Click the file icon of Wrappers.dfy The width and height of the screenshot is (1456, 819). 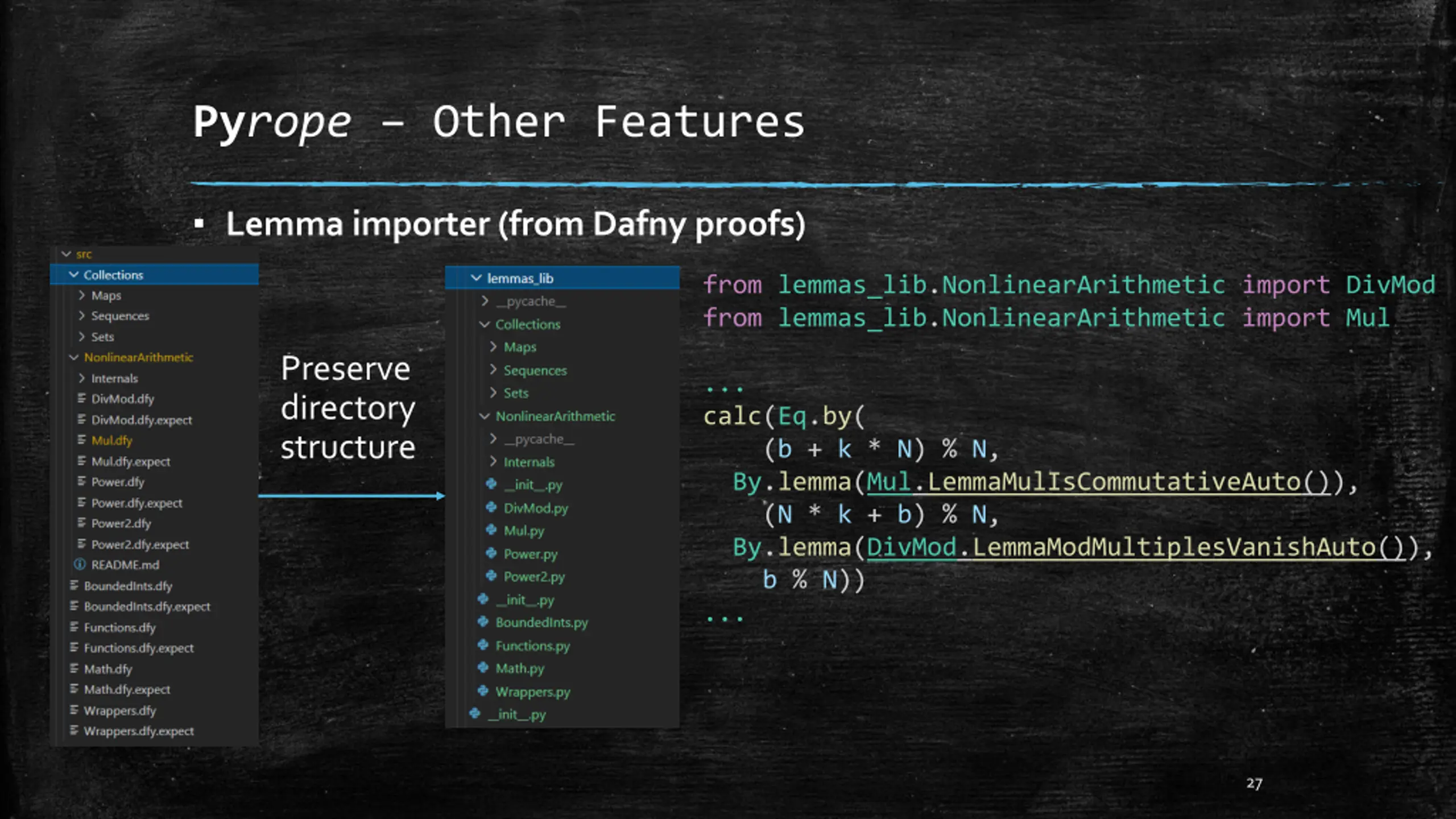[x=74, y=710]
